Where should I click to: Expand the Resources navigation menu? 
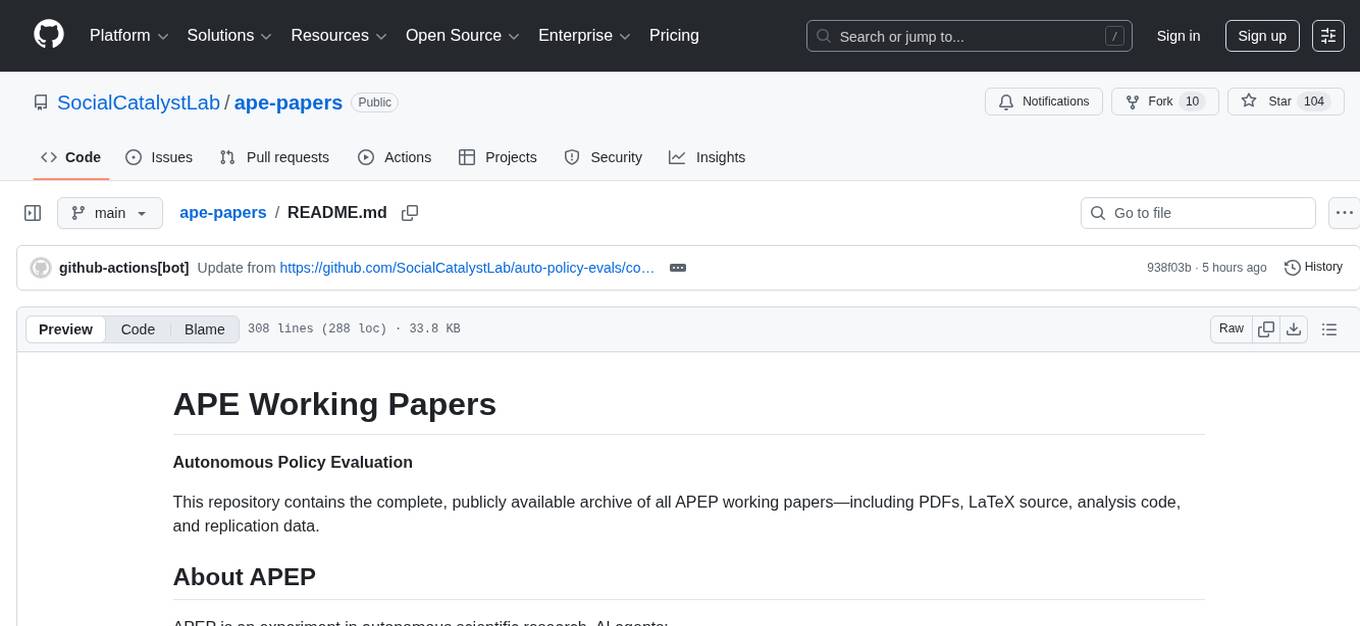click(338, 35)
